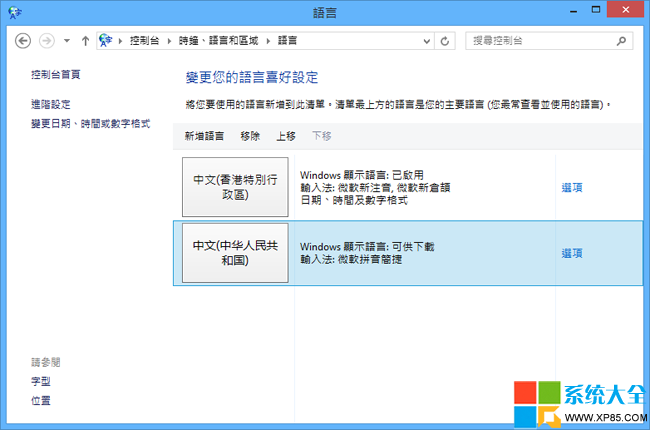
Task: Click the window title bar language icon
Action: (15, 12)
